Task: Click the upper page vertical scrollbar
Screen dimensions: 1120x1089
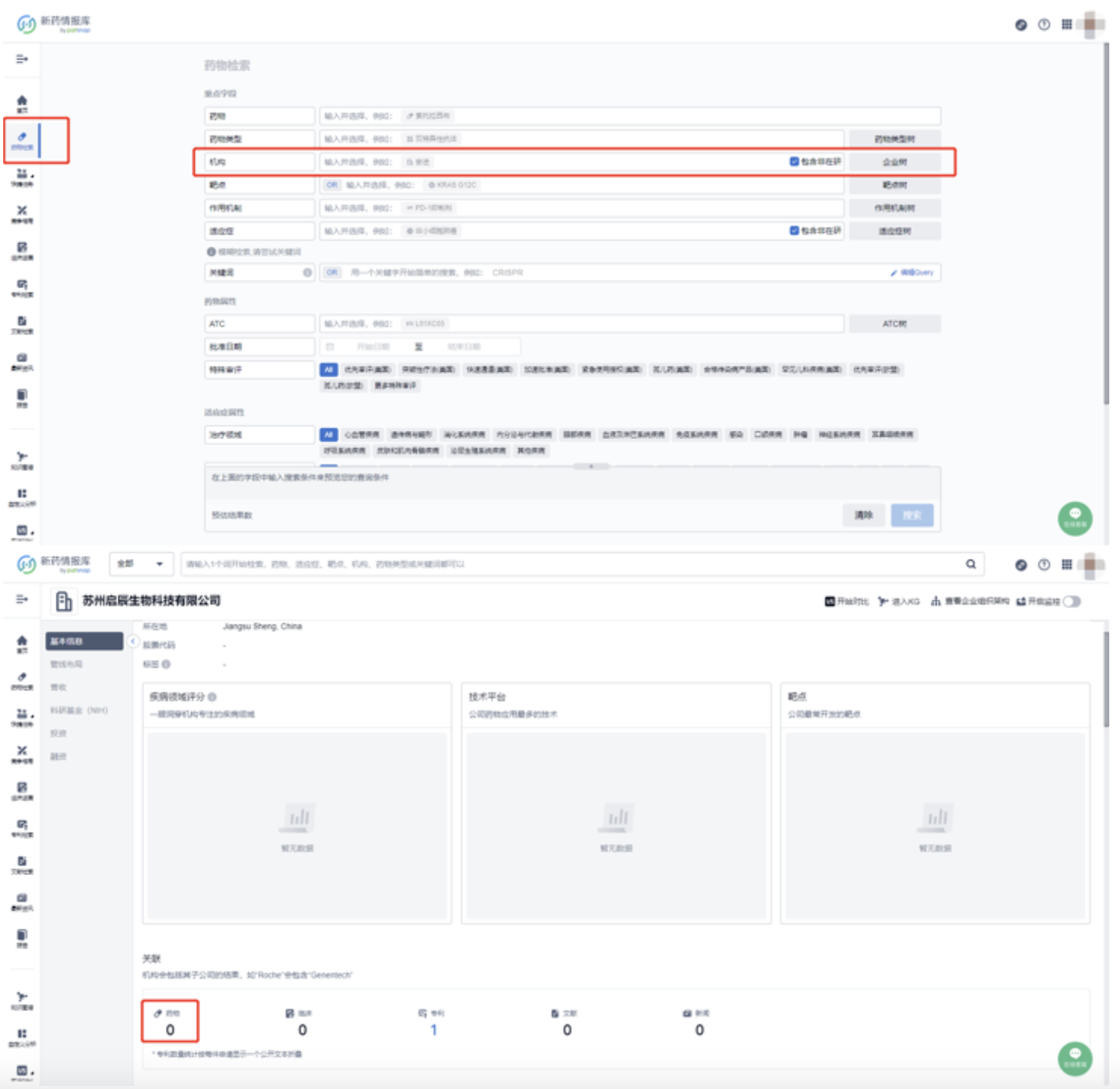Action: click(x=1105, y=229)
